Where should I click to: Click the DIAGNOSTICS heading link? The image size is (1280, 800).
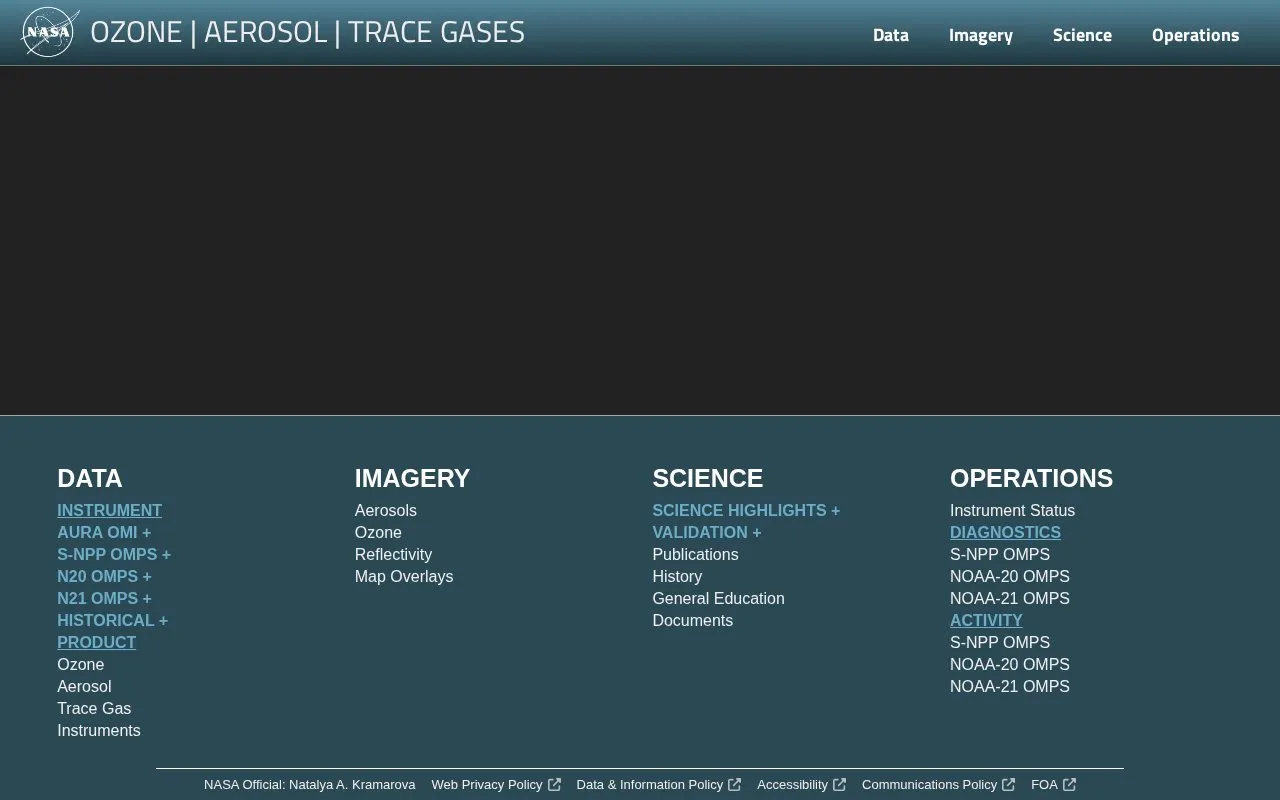click(x=1005, y=533)
